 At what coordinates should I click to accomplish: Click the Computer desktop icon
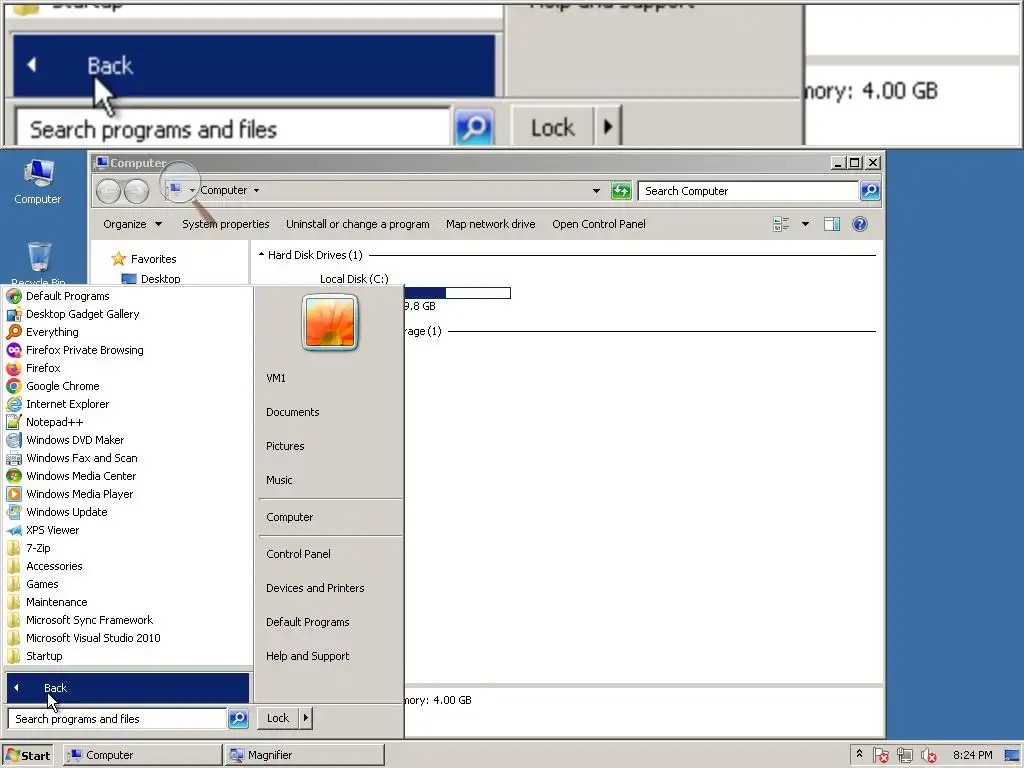(38, 181)
